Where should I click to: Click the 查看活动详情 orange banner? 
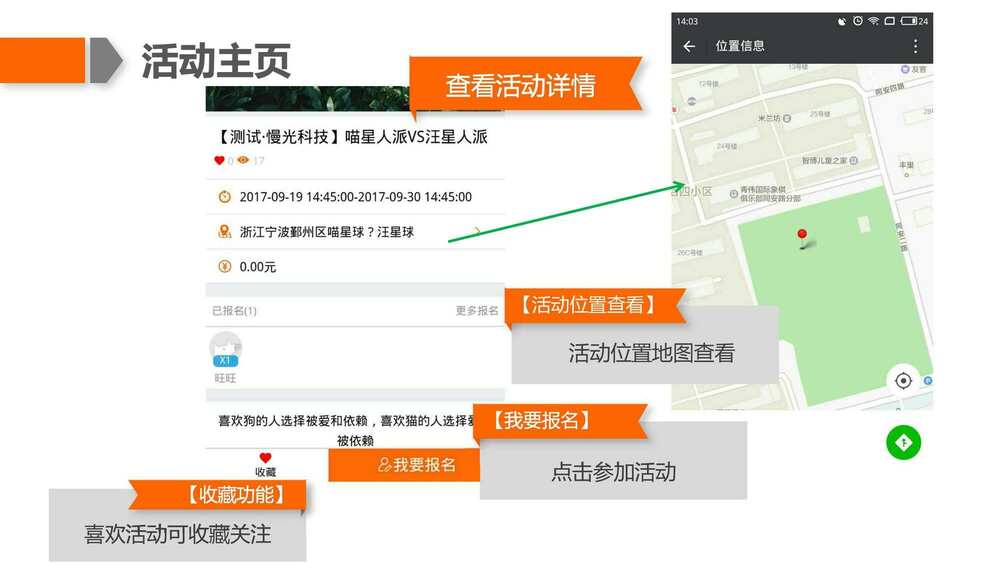click(520, 86)
